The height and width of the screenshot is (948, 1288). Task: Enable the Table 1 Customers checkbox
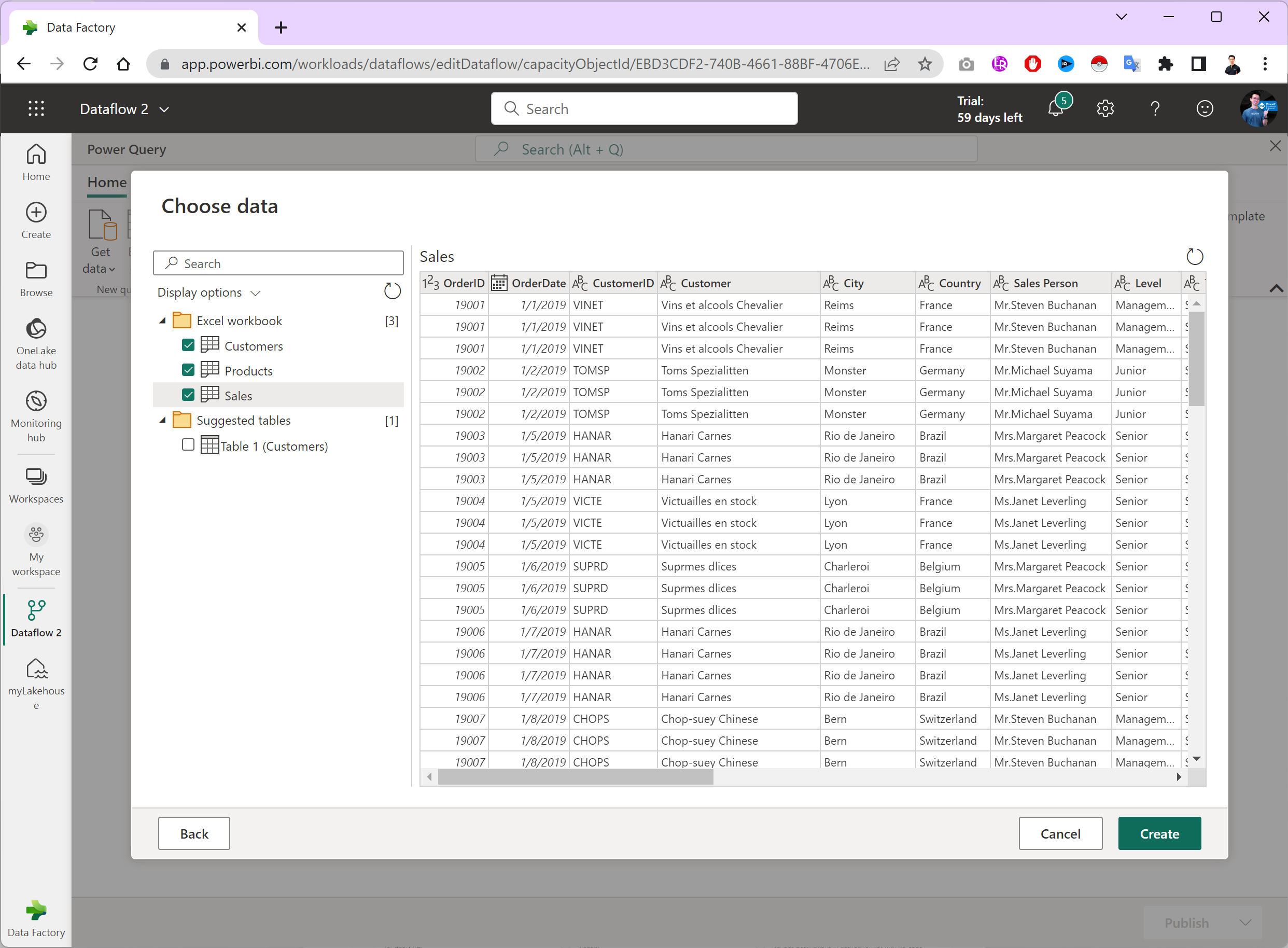[187, 446]
